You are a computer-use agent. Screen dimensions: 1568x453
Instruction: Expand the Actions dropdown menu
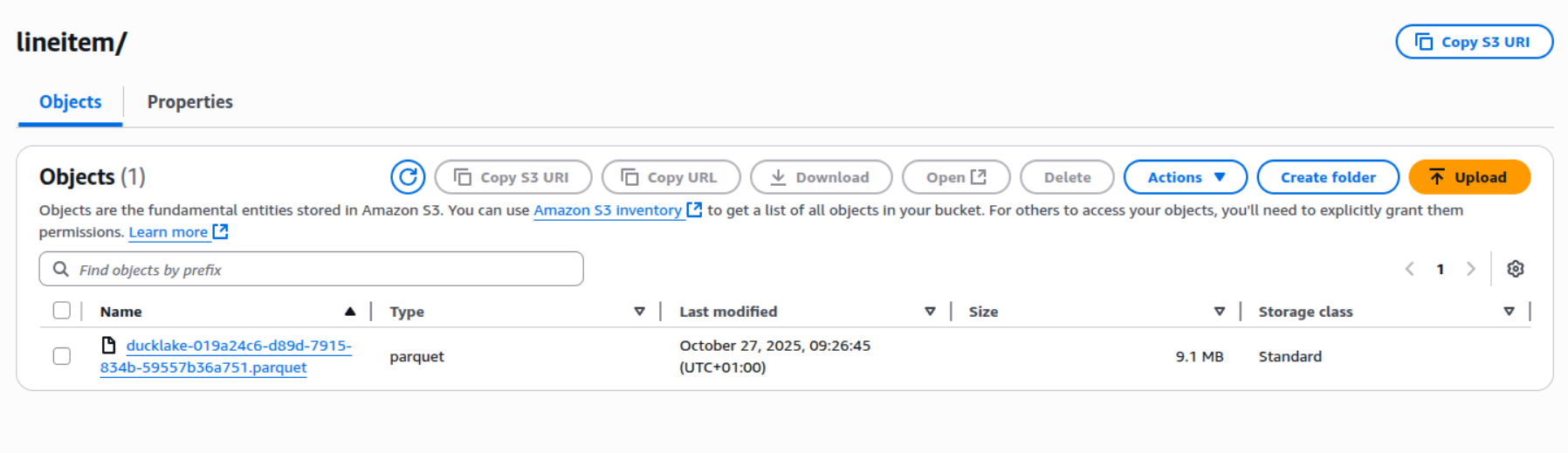[x=1185, y=177]
